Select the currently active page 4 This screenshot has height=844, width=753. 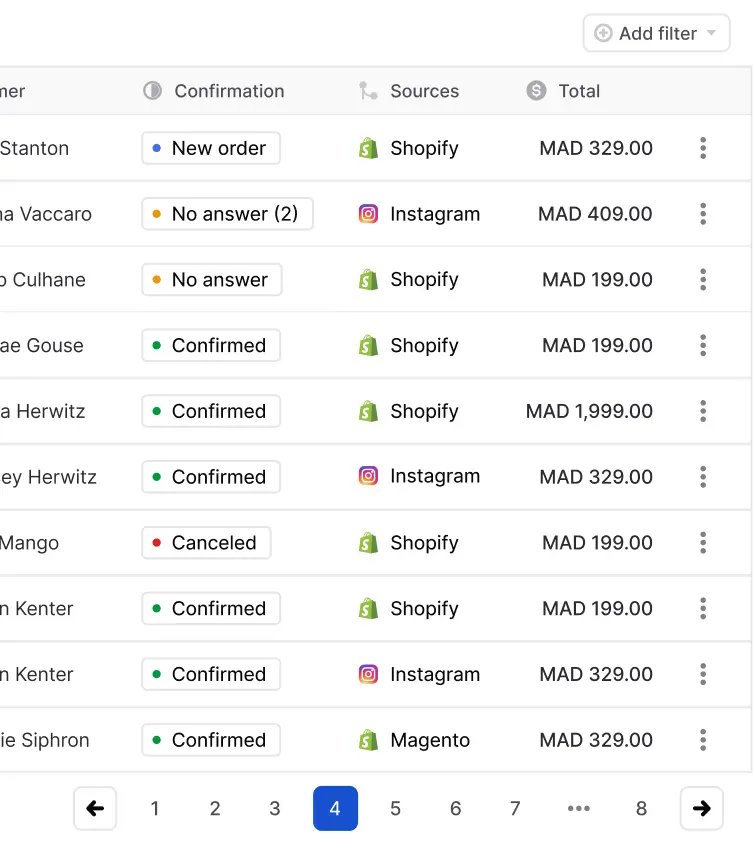(335, 808)
